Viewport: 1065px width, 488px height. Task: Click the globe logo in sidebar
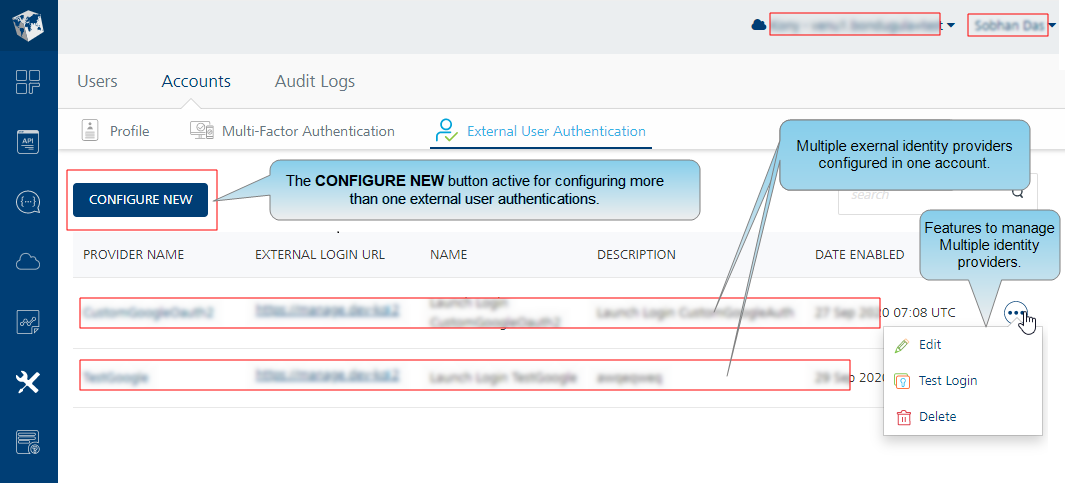[28, 25]
